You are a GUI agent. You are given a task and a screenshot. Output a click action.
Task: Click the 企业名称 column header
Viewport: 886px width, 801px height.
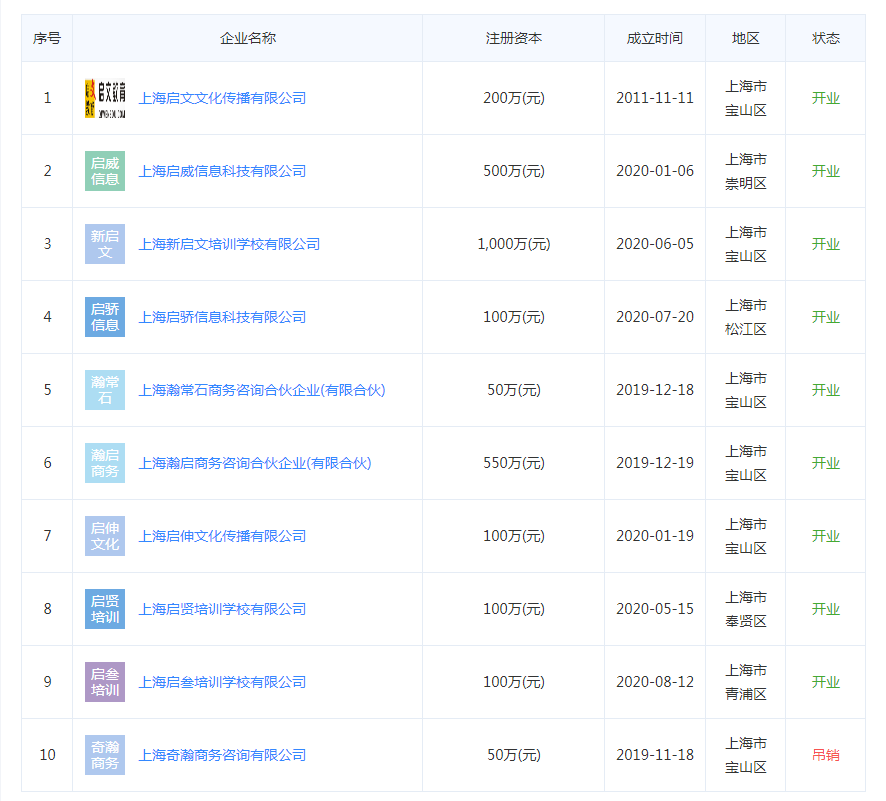pos(247,38)
